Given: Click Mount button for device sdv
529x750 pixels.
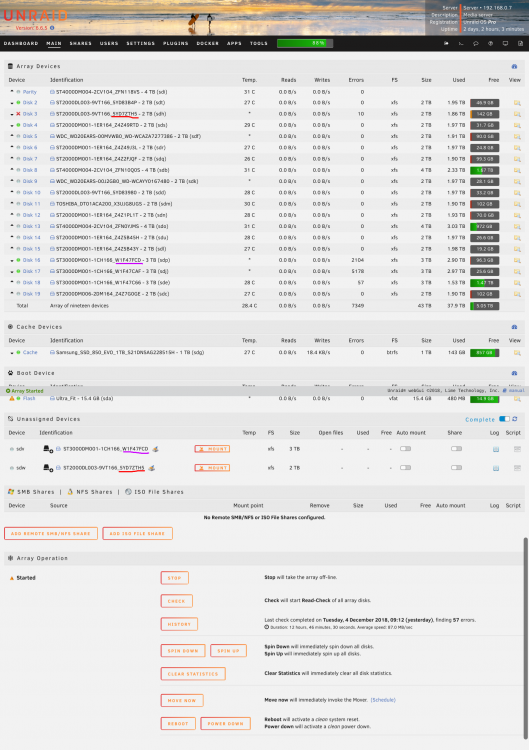Looking at the screenshot, I should (x=212, y=449).
